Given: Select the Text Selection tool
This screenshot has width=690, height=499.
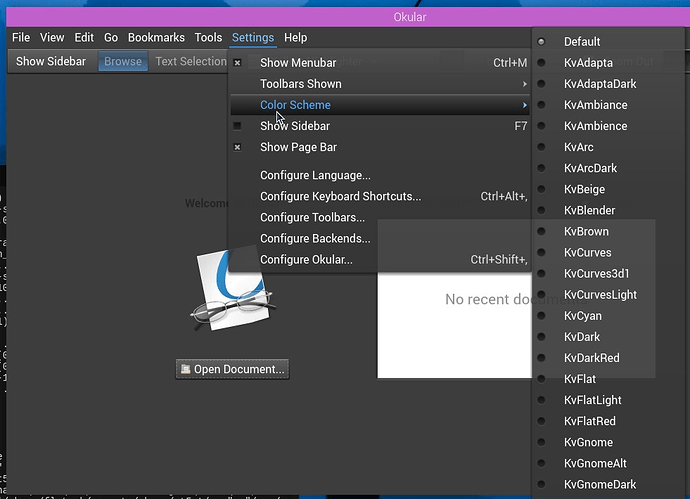Looking at the screenshot, I should (191, 61).
